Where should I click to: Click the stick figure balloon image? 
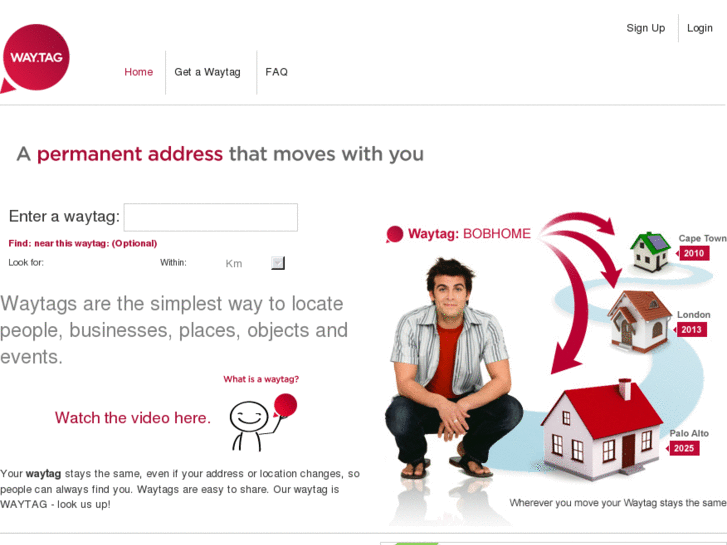coord(263,423)
